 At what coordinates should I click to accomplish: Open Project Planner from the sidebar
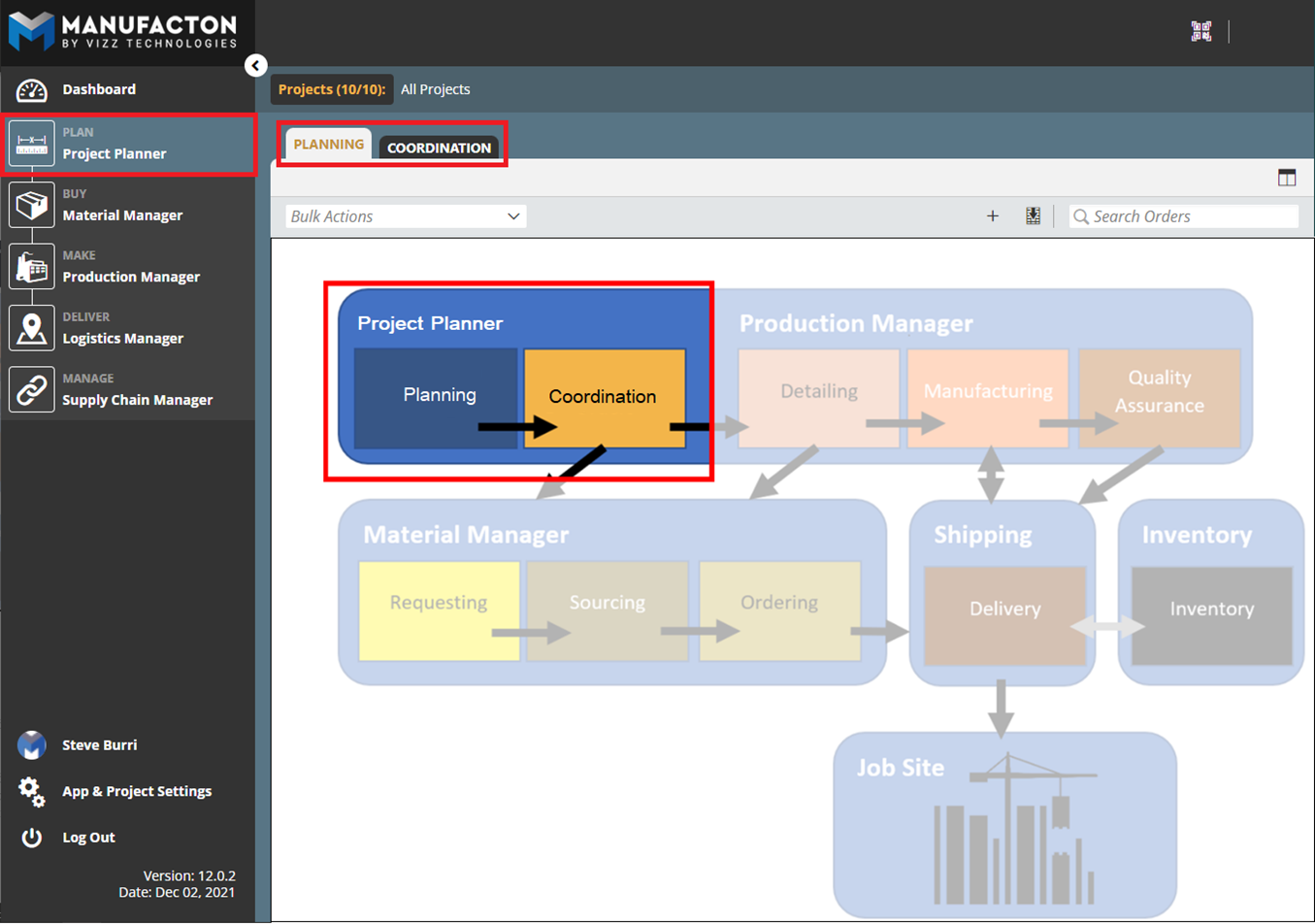(x=115, y=145)
